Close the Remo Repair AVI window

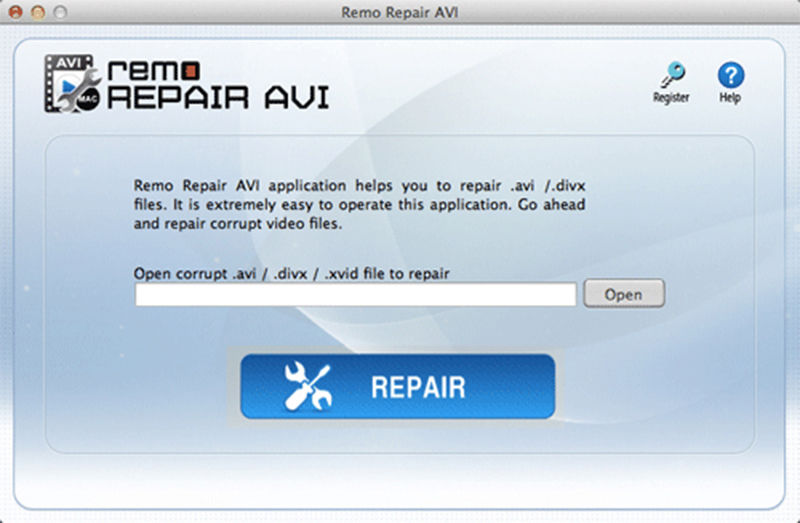(15, 12)
